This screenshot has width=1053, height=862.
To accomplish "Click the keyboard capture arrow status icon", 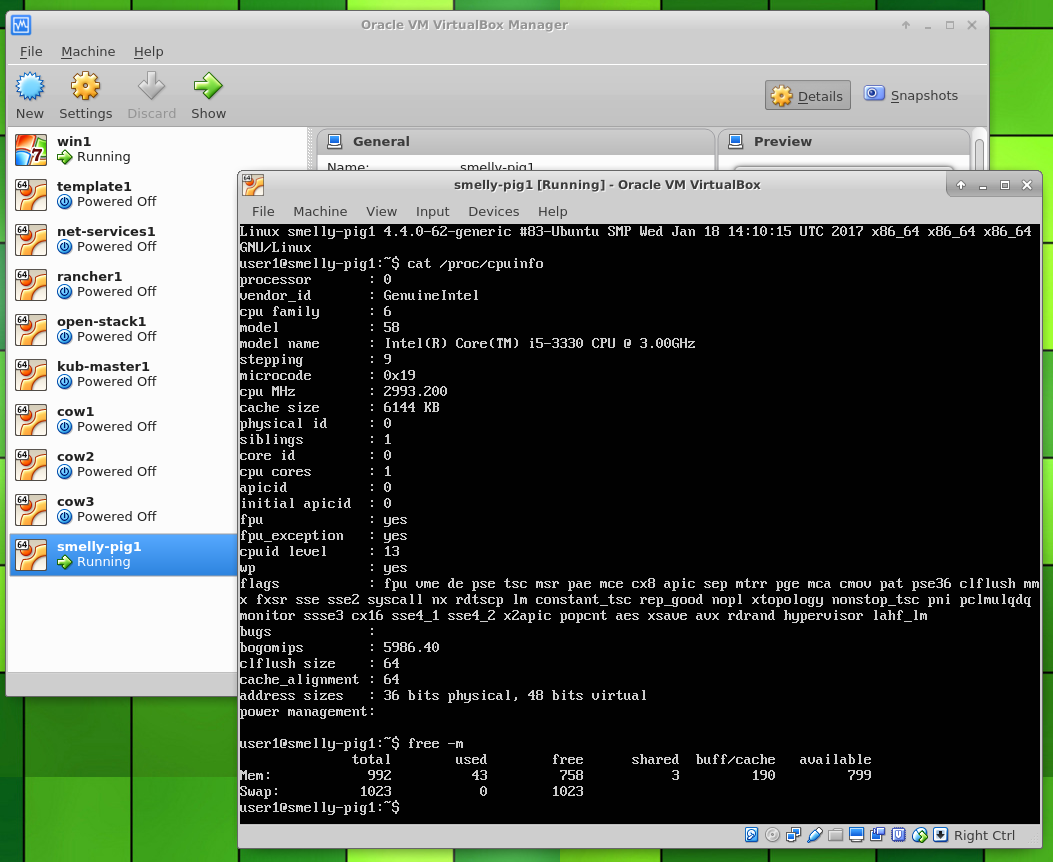I will tap(940, 834).
